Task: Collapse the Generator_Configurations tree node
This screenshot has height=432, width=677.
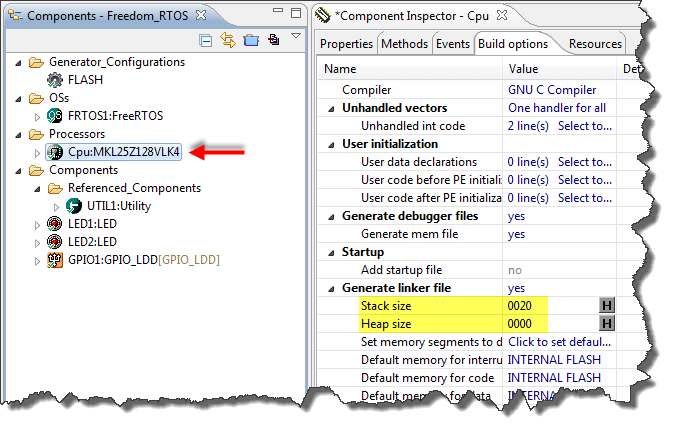Action: click(18, 63)
